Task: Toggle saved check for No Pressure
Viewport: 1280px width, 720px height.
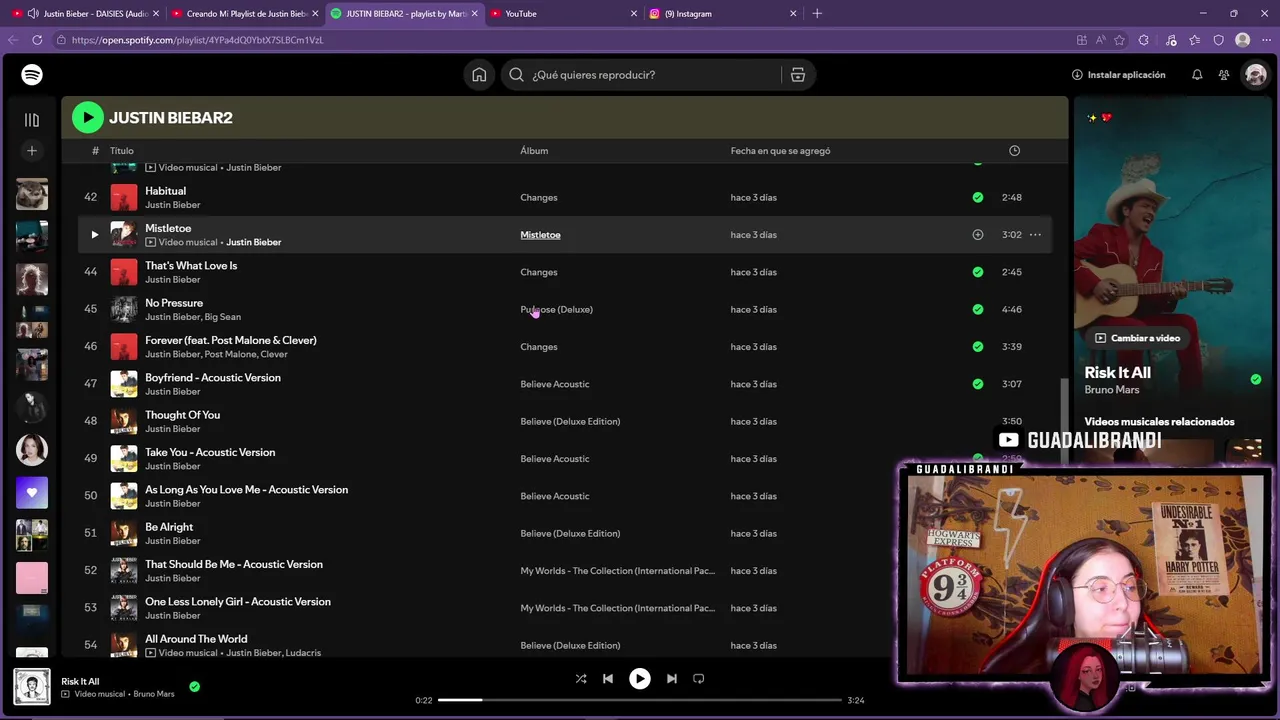Action: (978, 310)
